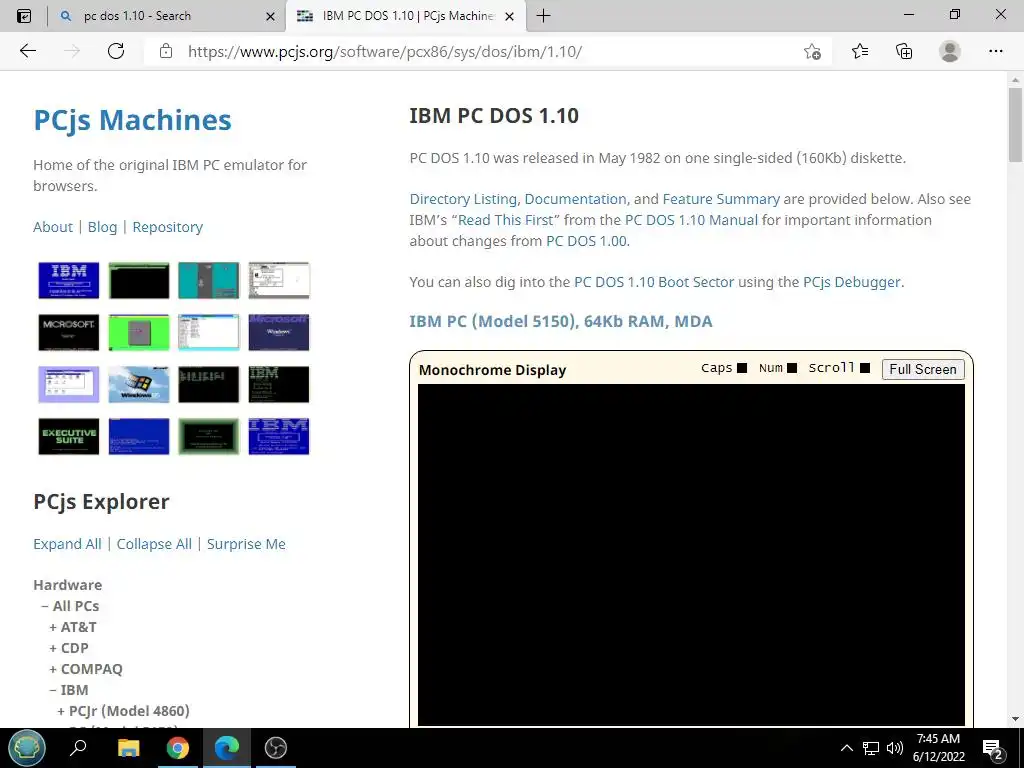
Task: Open the Executive Suite thumbnail
Action: (69, 436)
